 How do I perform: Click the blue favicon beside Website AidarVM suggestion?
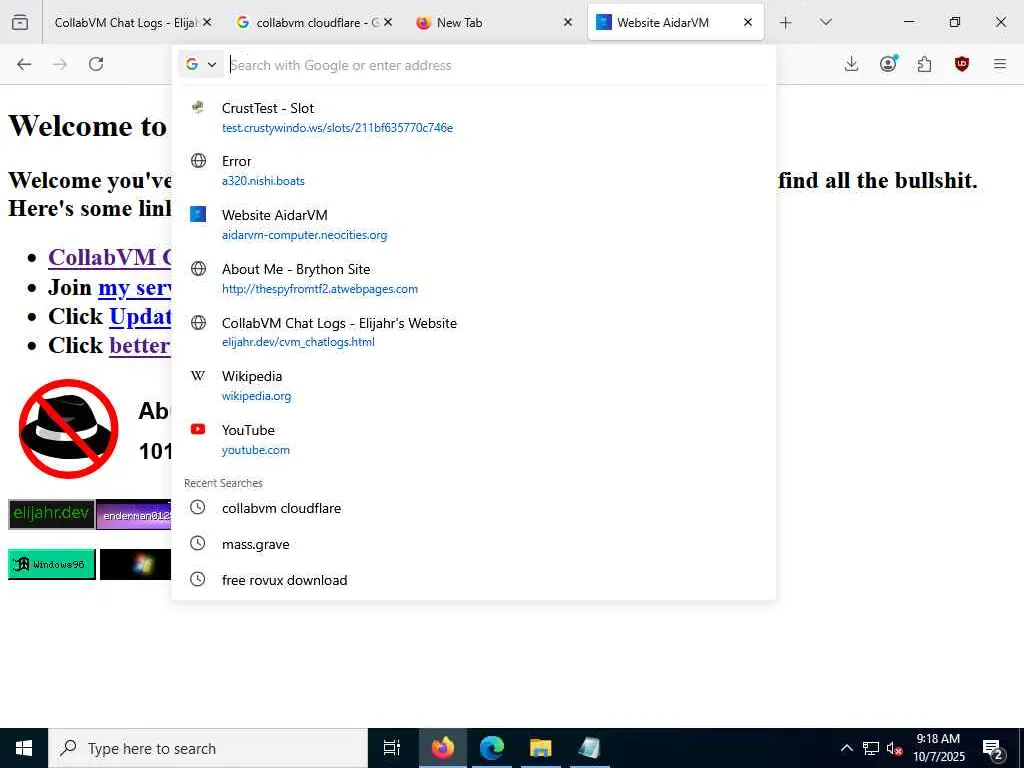point(198,214)
